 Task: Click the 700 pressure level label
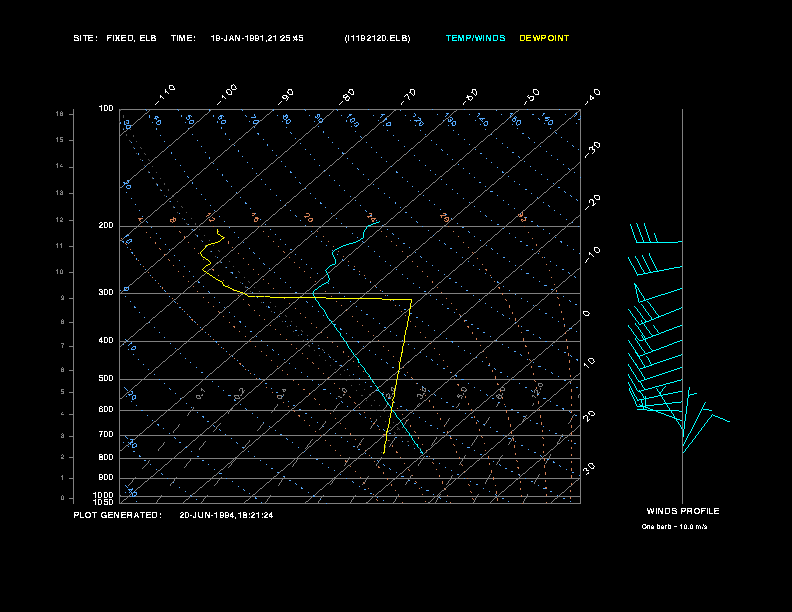(x=106, y=434)
